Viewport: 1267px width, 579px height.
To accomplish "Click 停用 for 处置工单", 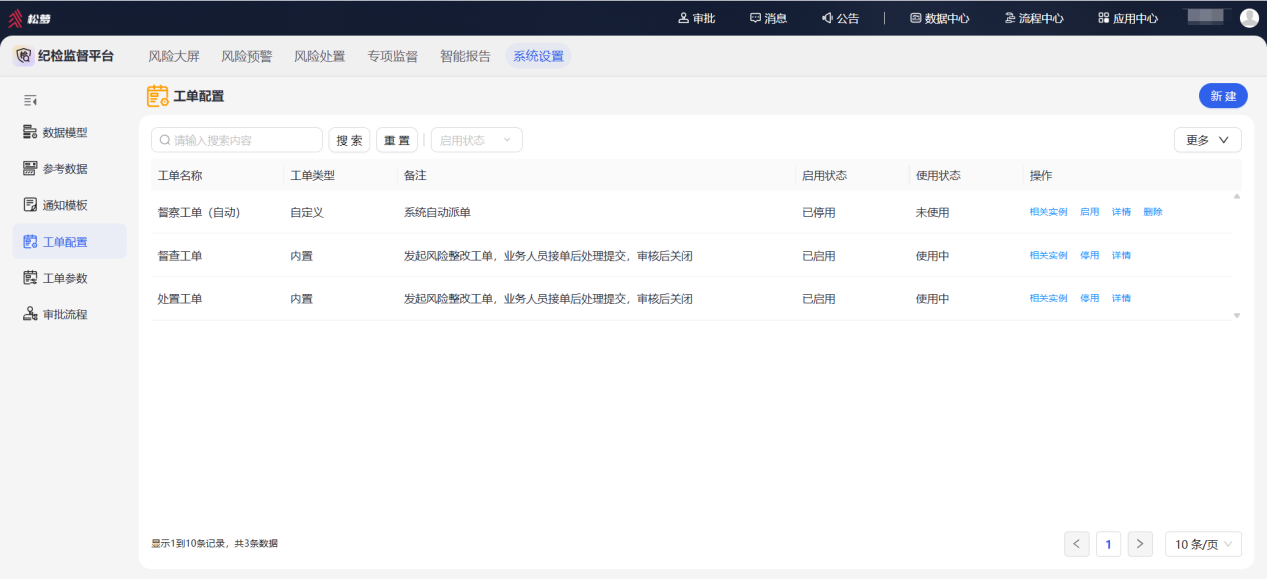I will click(1089, 298).
